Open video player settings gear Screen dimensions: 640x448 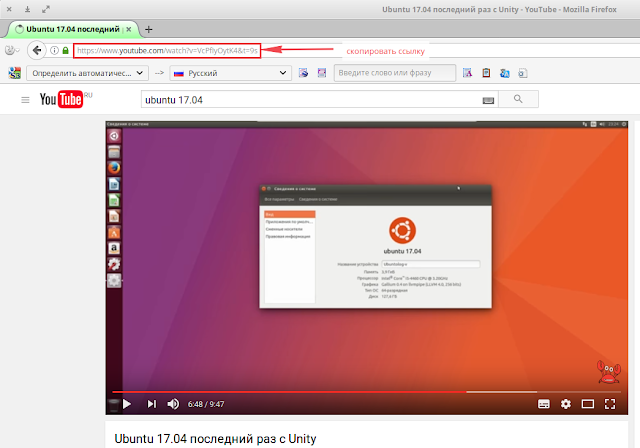566,404
